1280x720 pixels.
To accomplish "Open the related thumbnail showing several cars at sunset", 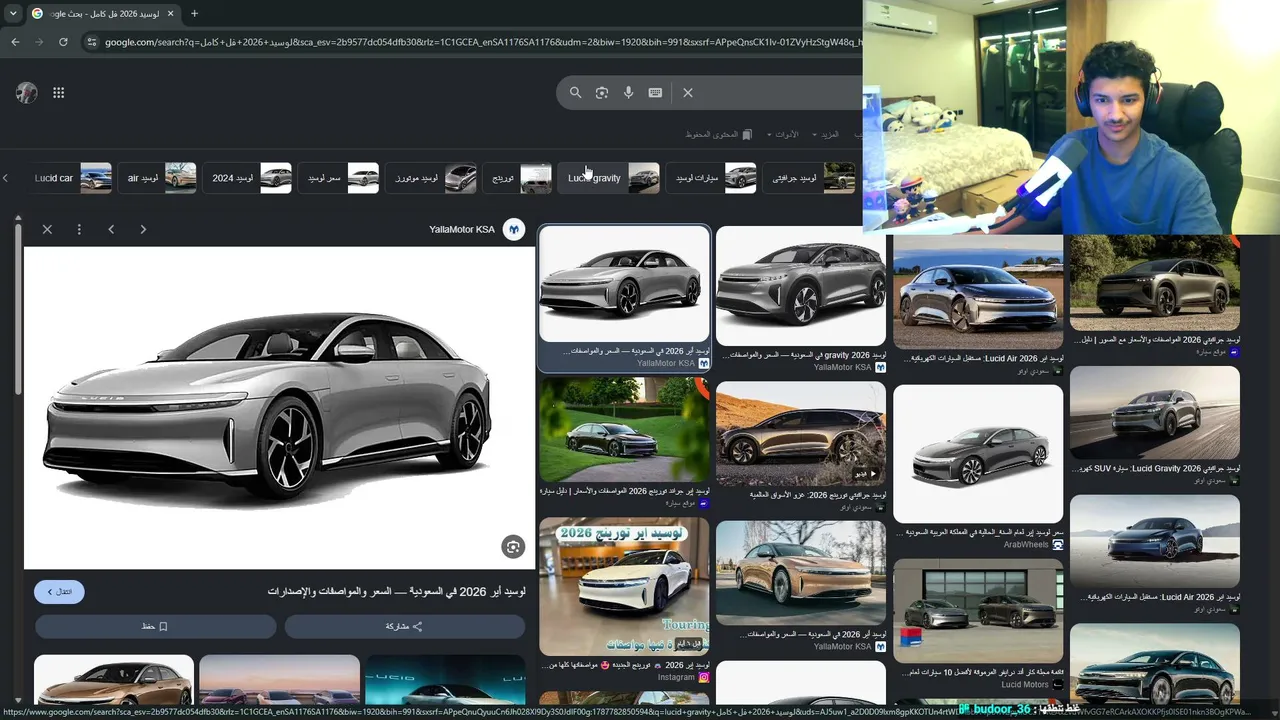I will [280, 680].
